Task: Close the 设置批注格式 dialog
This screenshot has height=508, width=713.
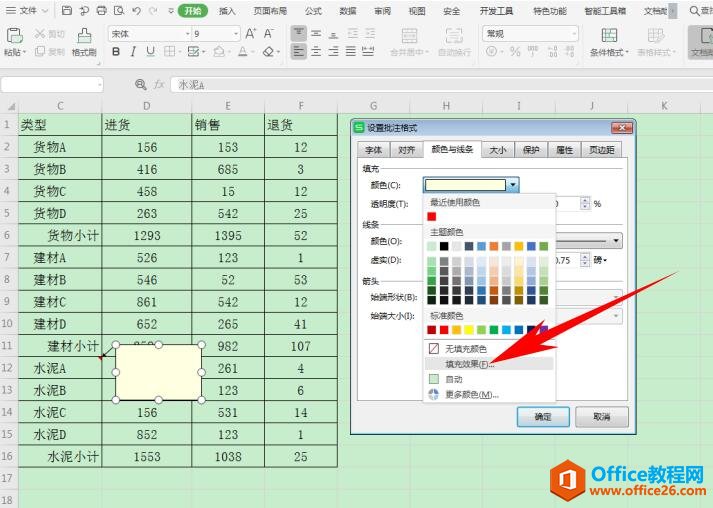Action: pyautogui.click(x=622, y=128)
